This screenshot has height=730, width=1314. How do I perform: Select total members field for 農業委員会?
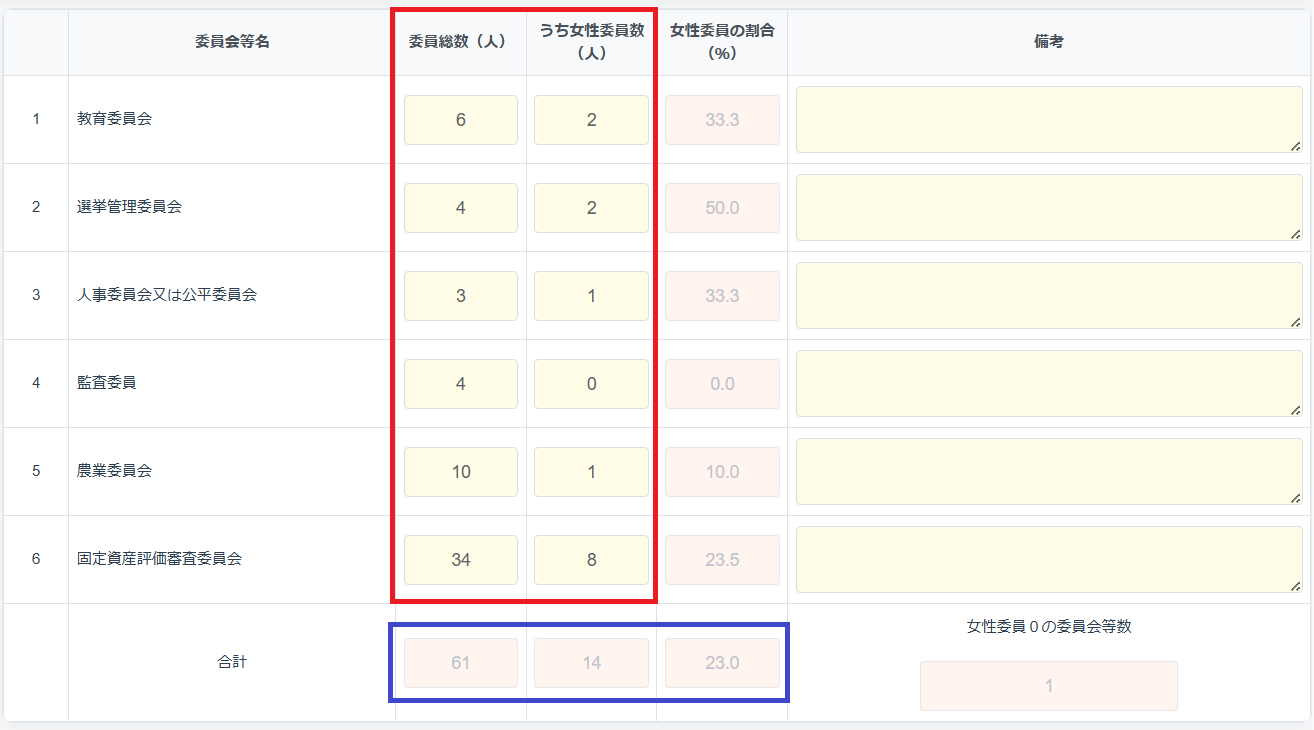[x=461, y=472]
